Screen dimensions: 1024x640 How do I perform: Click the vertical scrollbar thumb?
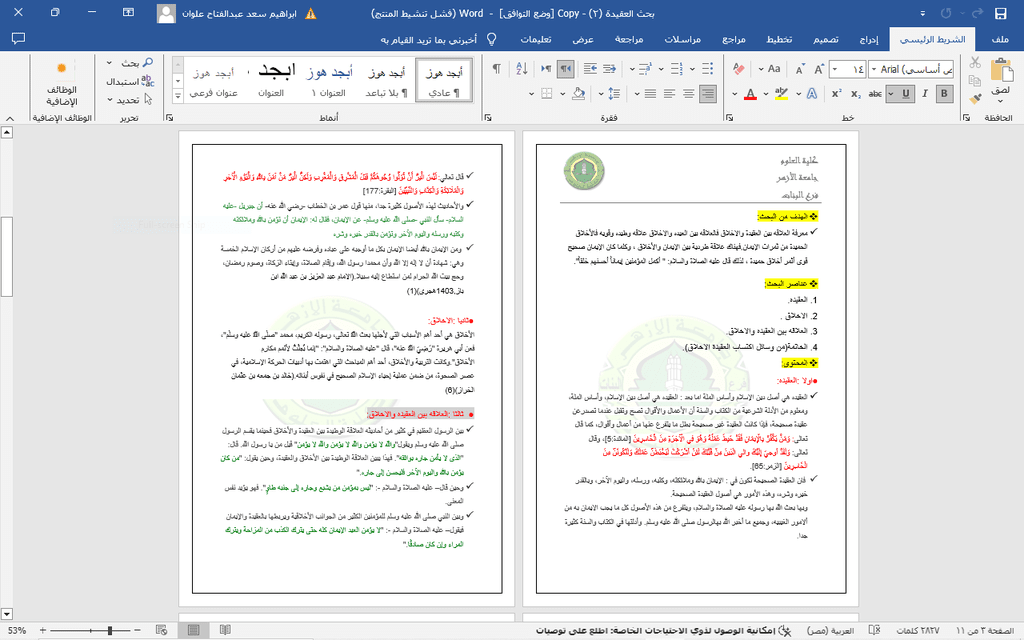coord(7,257)
